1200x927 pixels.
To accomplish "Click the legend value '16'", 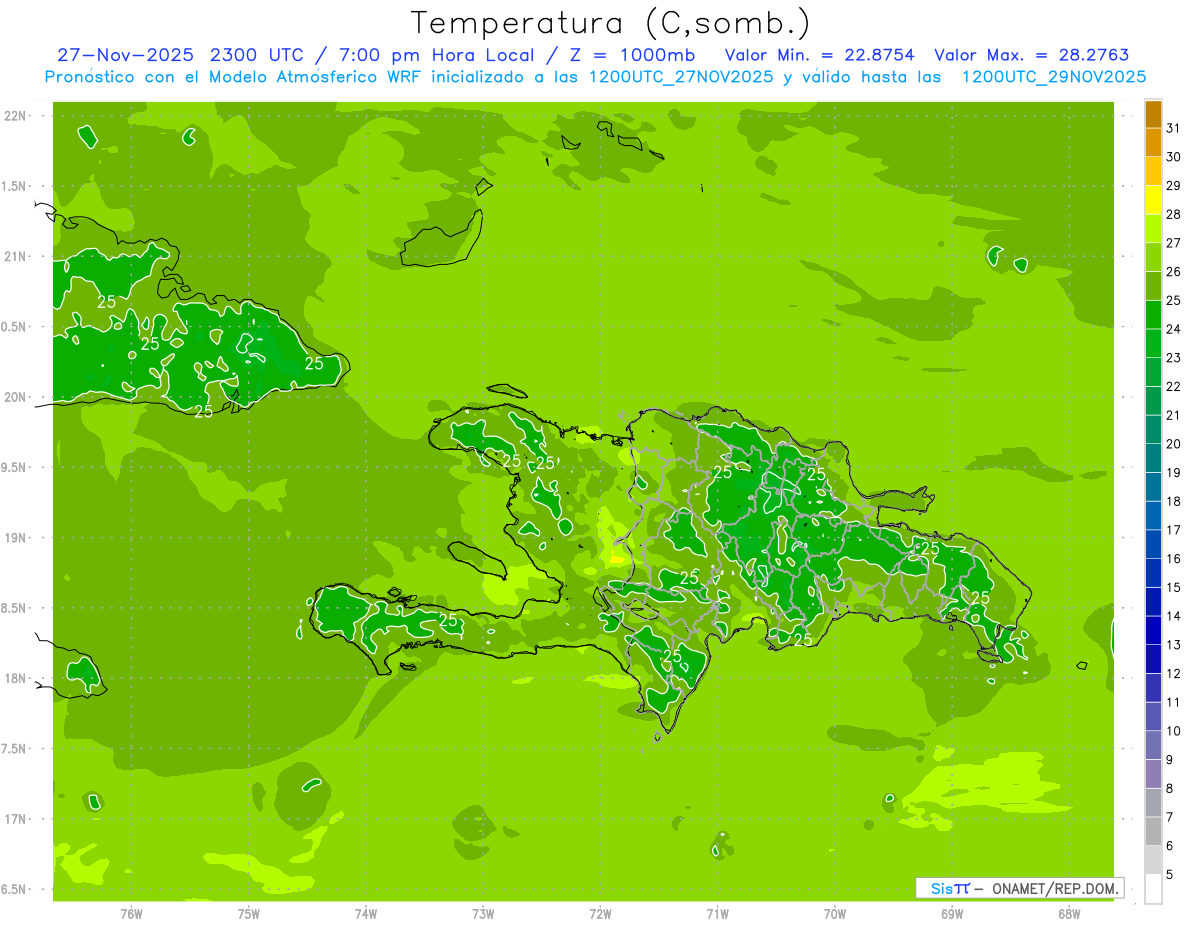I will point(1173,559).
